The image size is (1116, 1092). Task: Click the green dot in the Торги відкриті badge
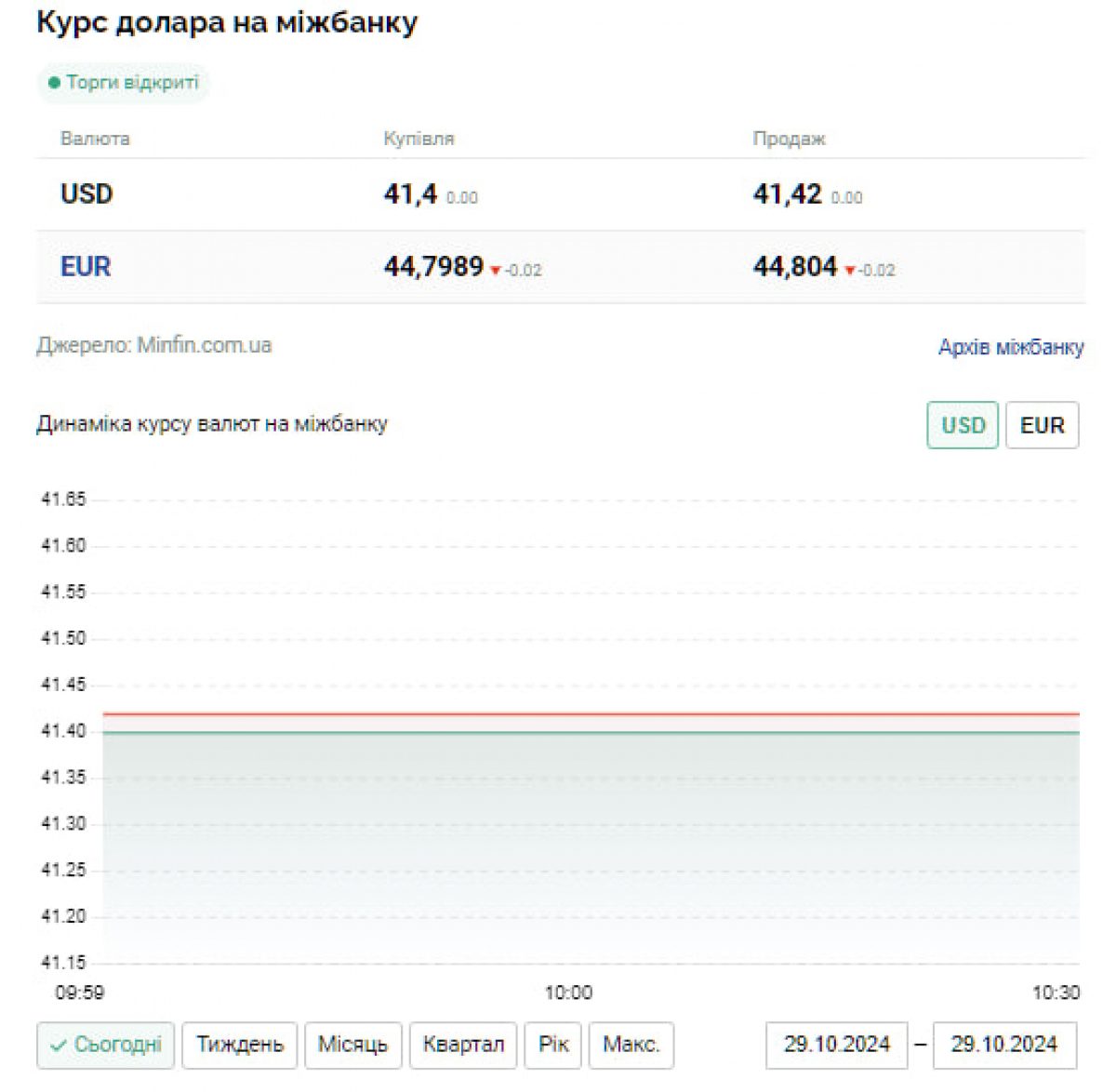[x=54, y=83]
